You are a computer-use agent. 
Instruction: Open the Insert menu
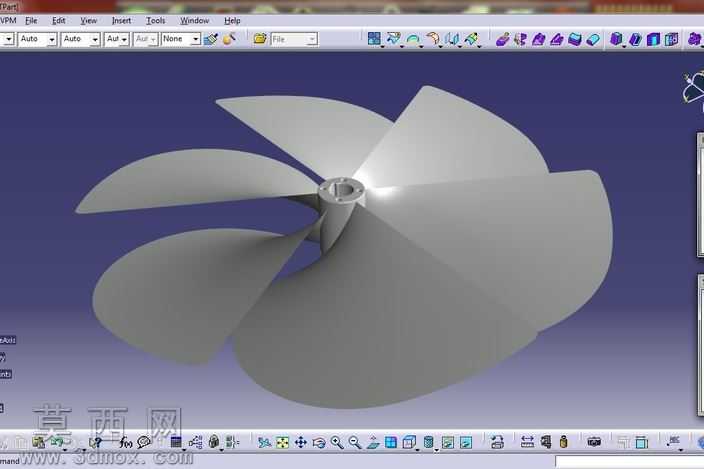tap(121, 21)
